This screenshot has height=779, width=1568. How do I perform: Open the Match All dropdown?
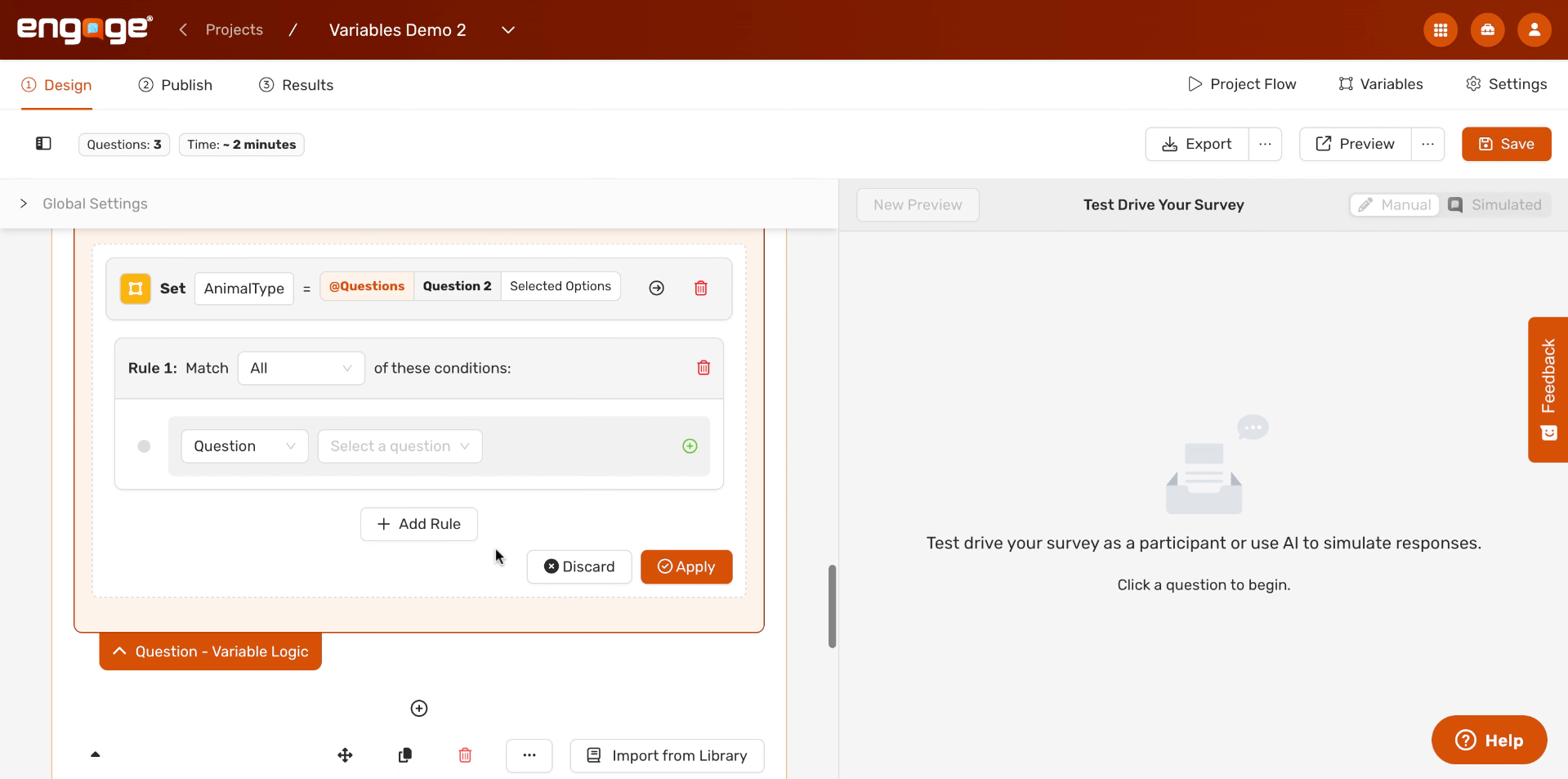[x=301, y=368]
